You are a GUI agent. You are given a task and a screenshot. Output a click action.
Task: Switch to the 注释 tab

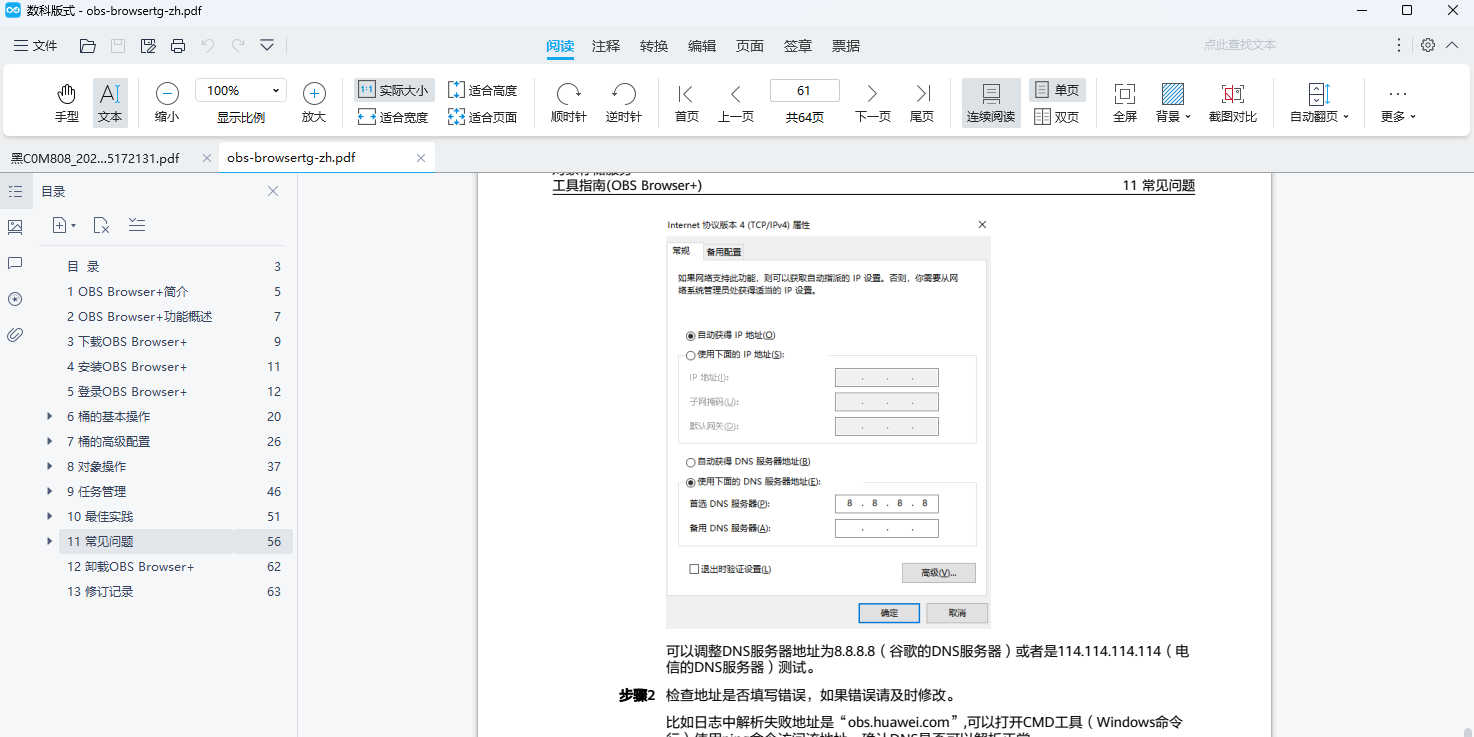coord(606,46)
